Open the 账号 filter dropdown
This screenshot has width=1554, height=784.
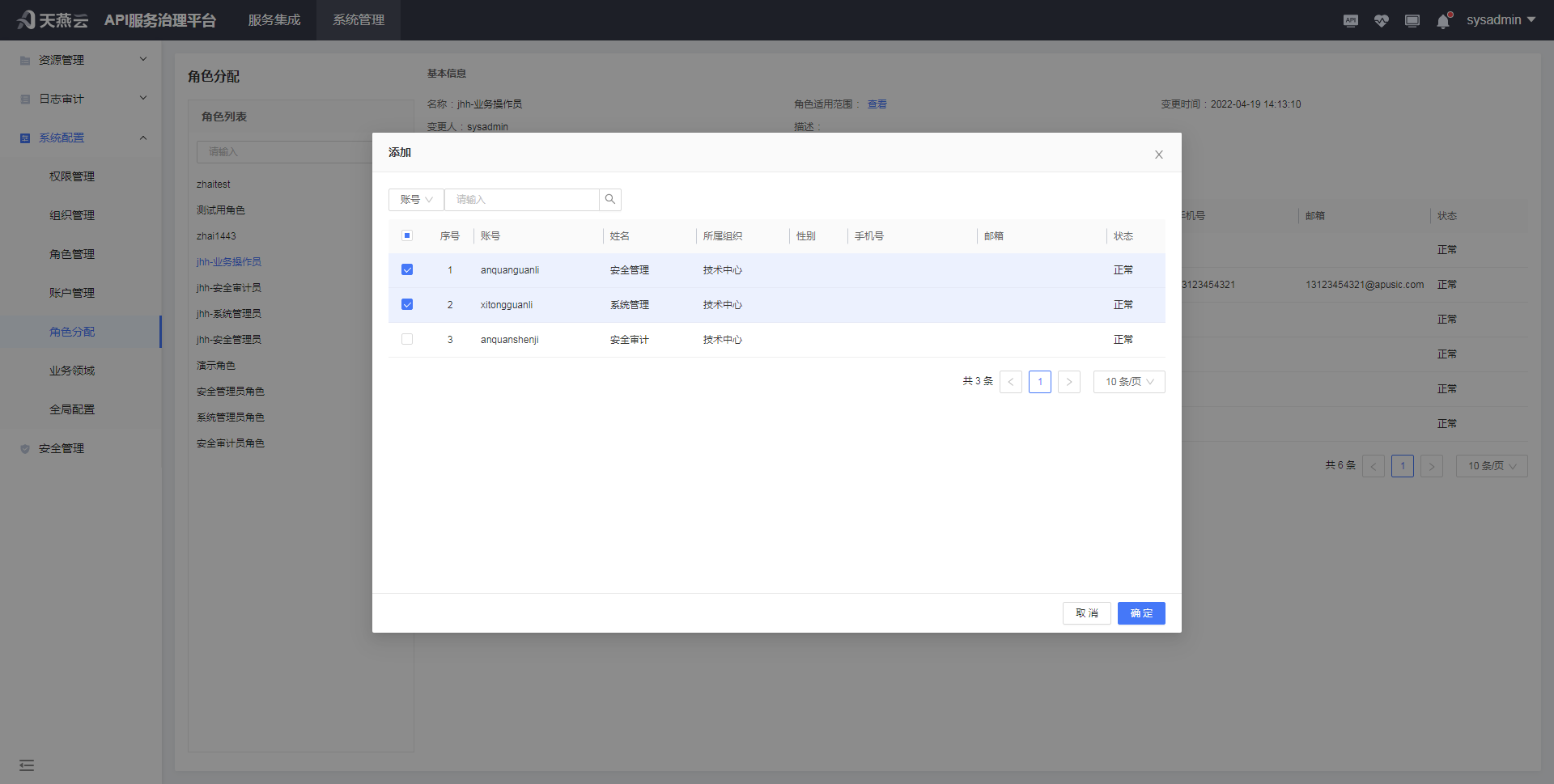coord(415,199)
